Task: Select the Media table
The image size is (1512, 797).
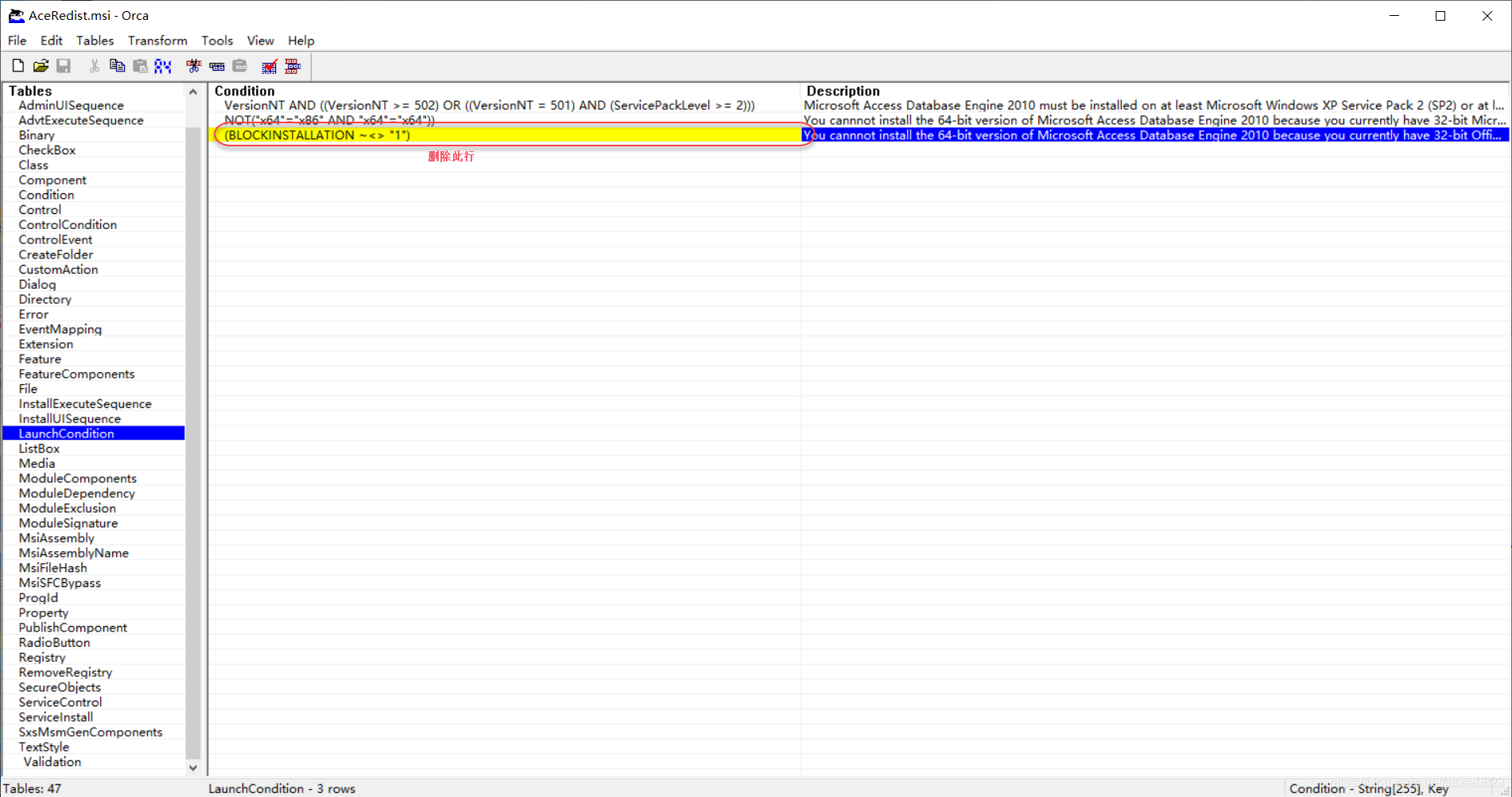Action: (x=37, y=464)
